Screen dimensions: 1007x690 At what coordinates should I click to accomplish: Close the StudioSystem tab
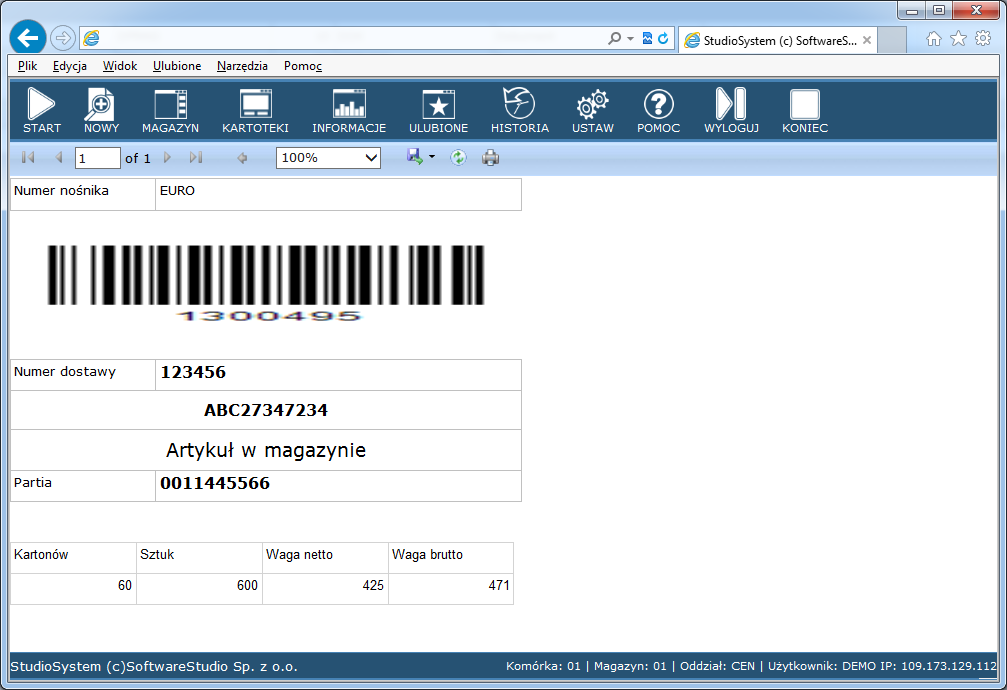tap(867, 40)
